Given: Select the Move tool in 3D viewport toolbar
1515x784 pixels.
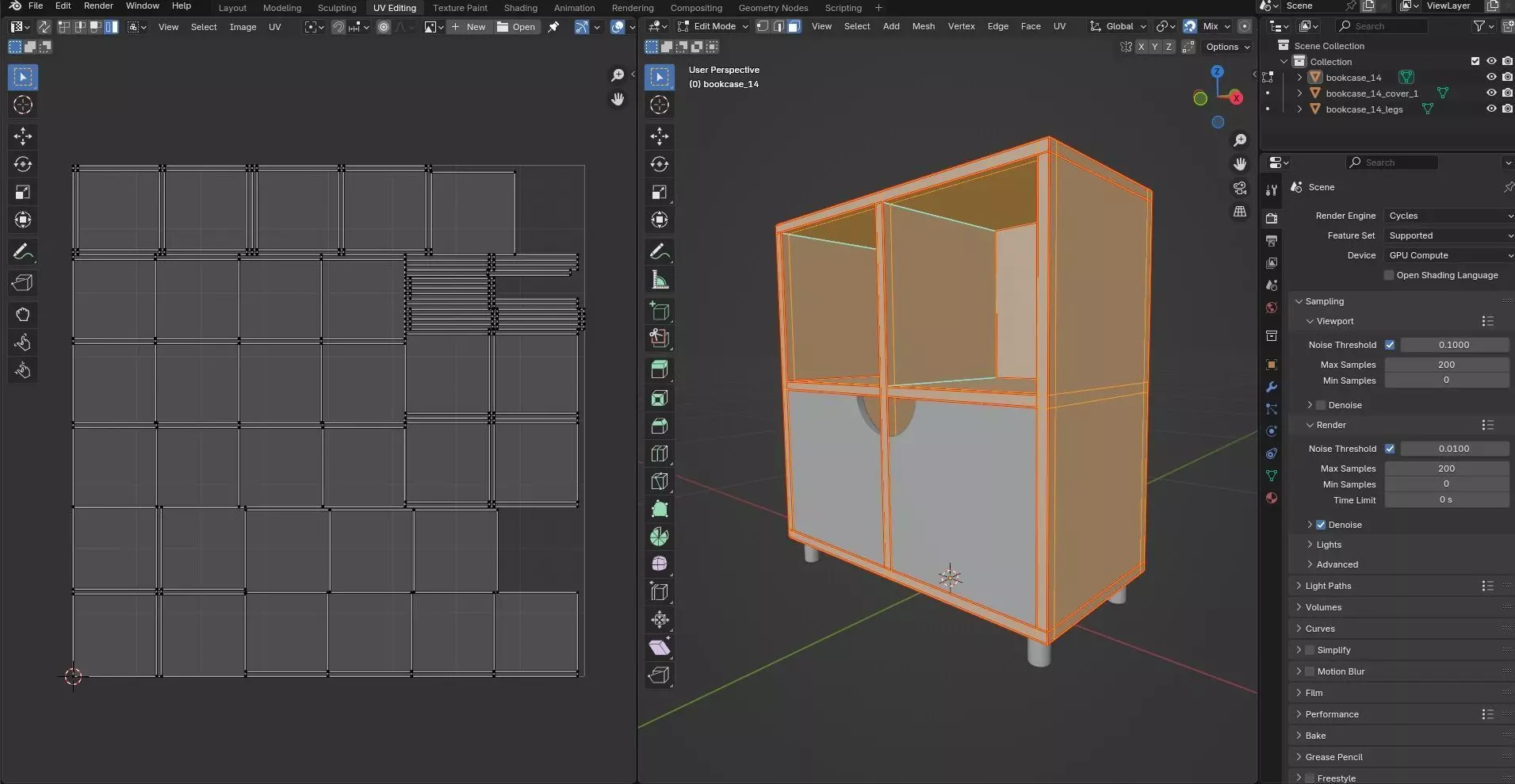Looking at the screenshot, I should pyautogui.click(x=660, y=136).
